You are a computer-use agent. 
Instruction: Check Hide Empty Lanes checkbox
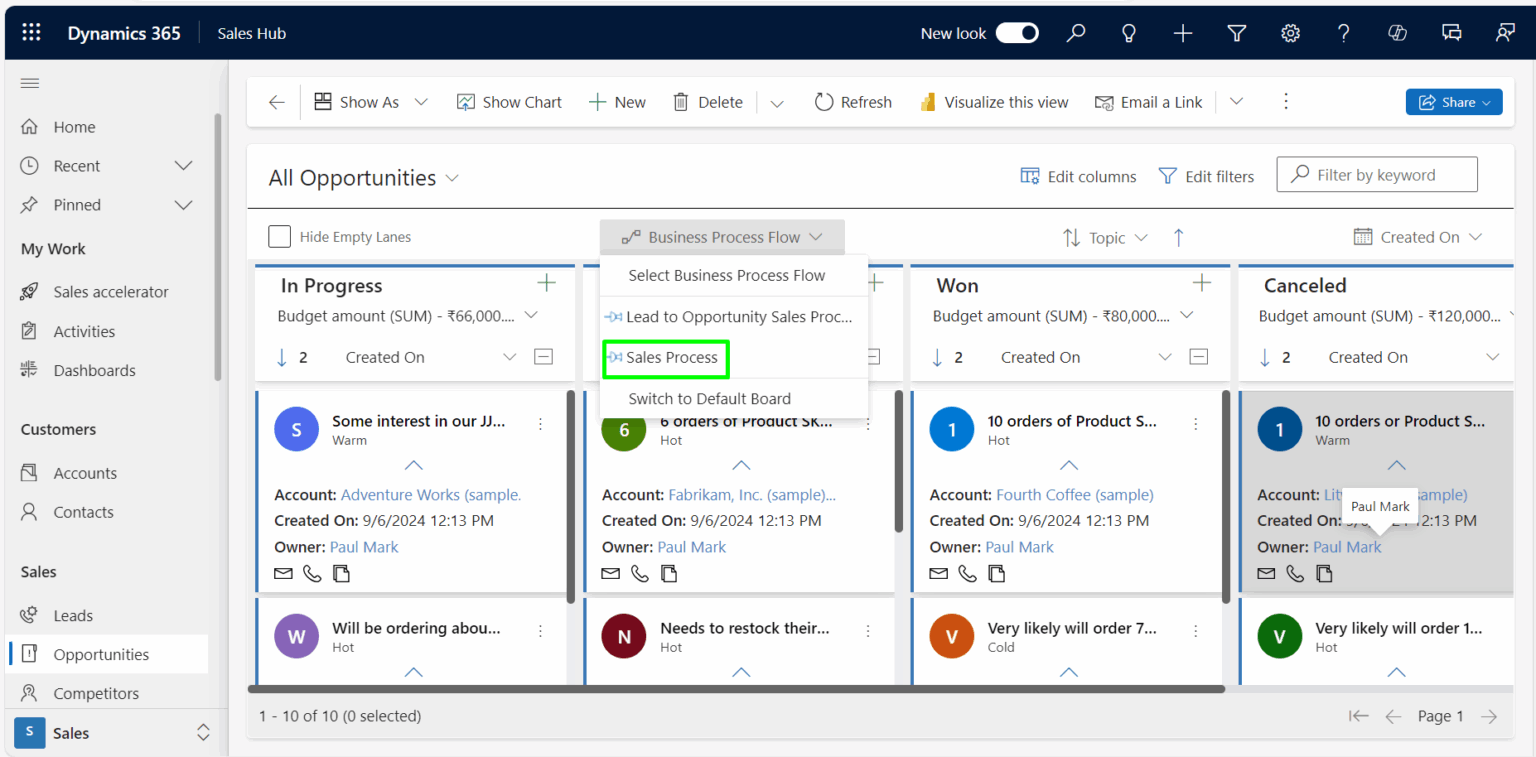(x=279, y=237)
